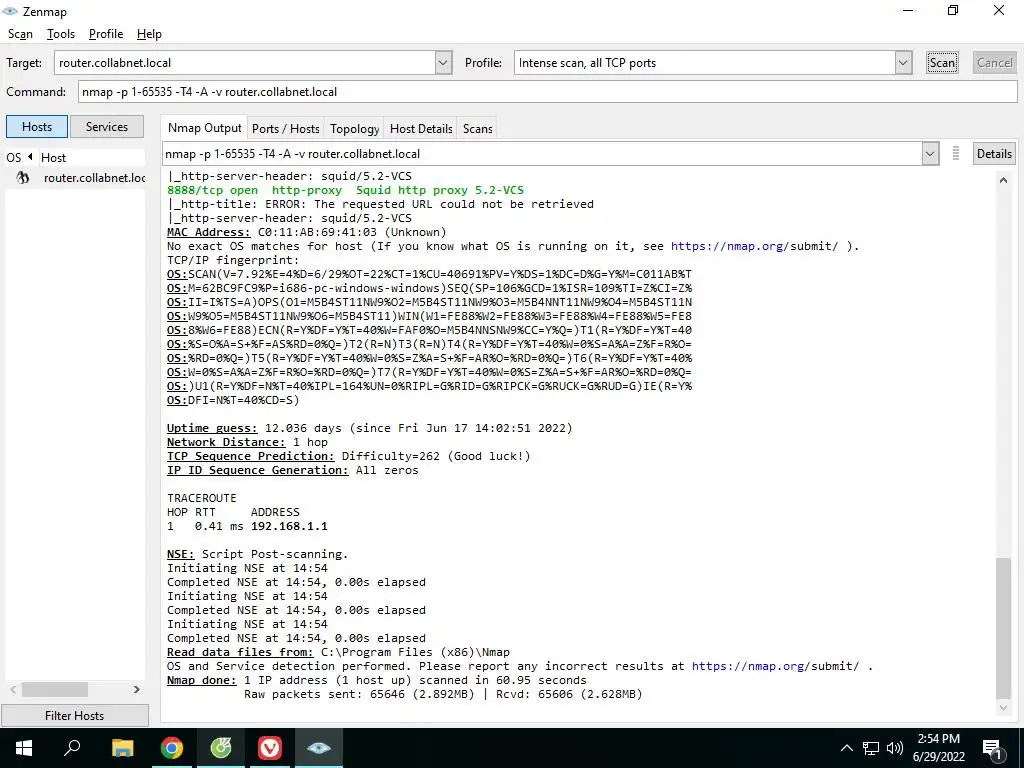This screenshot has height=768, width=1024.
Task: Expand the Profile dropdown arrow
Action: click(x=903, y=63)
